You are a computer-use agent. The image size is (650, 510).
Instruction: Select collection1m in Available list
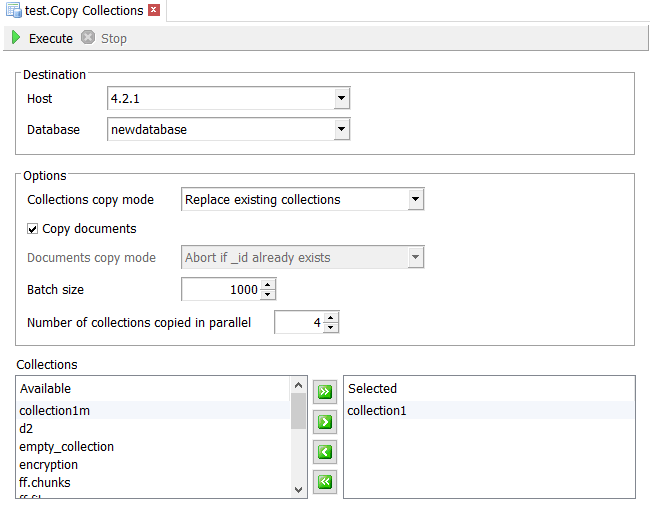55,411
